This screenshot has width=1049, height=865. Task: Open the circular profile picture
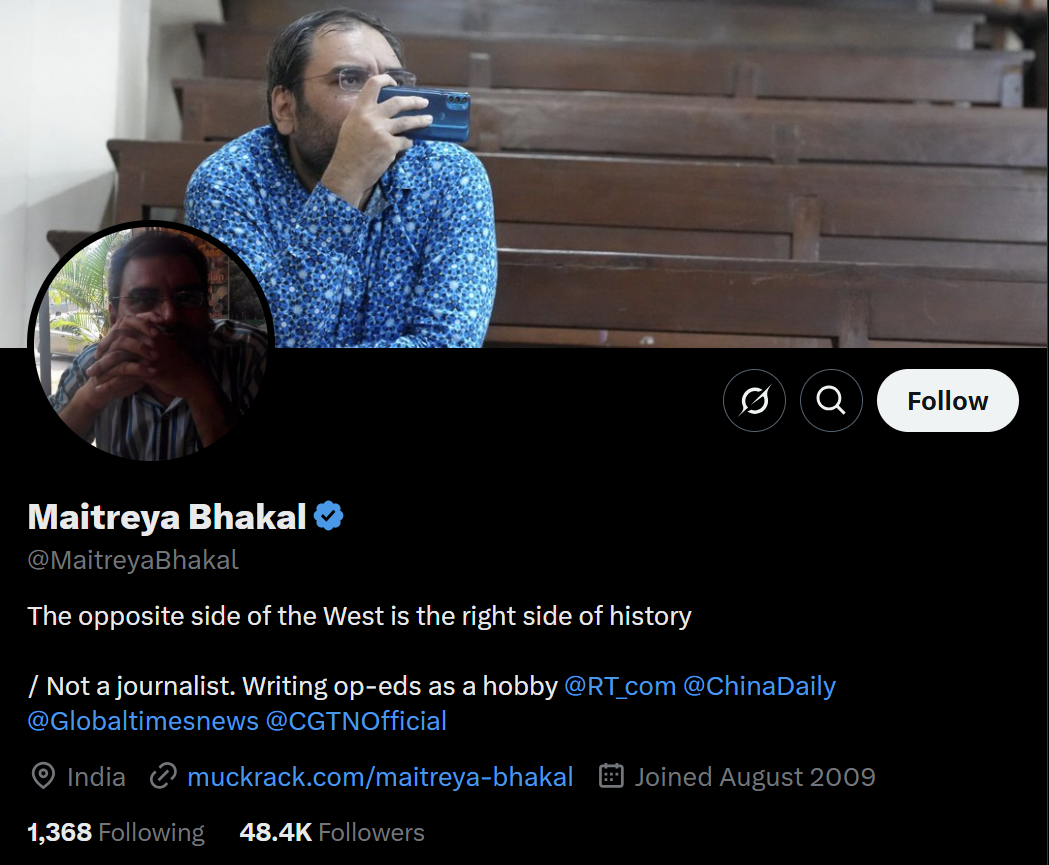pyautogui.click(x=151, y=341)
